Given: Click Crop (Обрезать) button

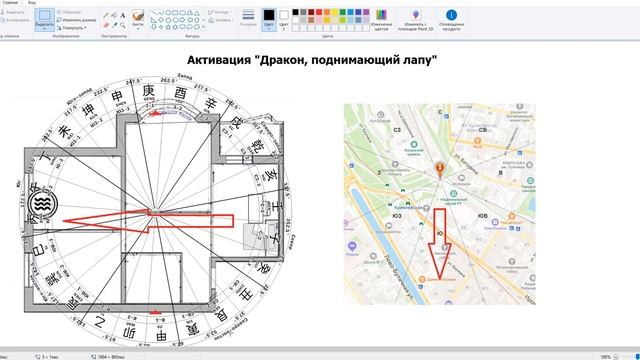Looking at the screenshot, I should 69,12.
